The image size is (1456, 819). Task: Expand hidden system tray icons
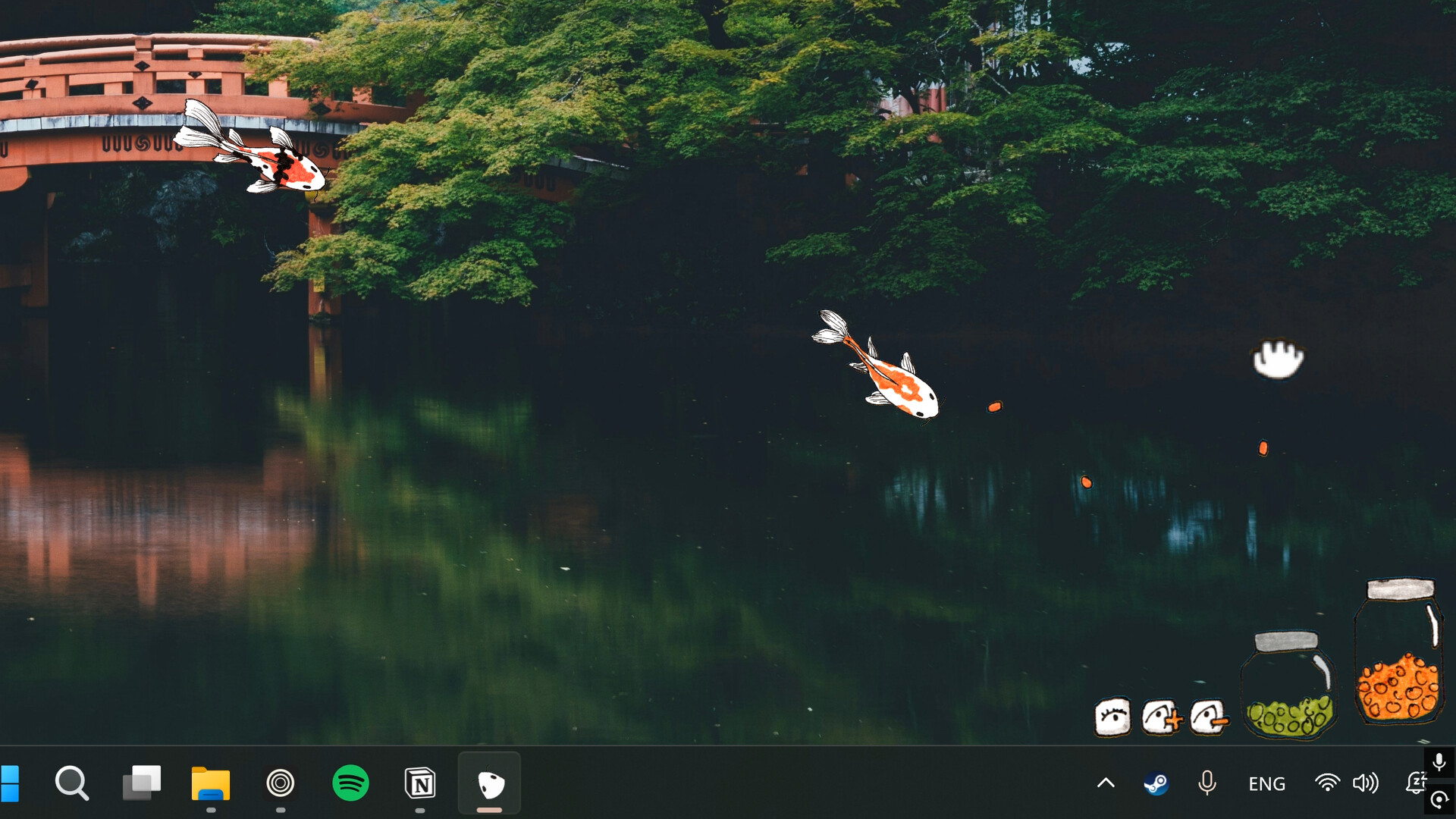coord(1106,783)
